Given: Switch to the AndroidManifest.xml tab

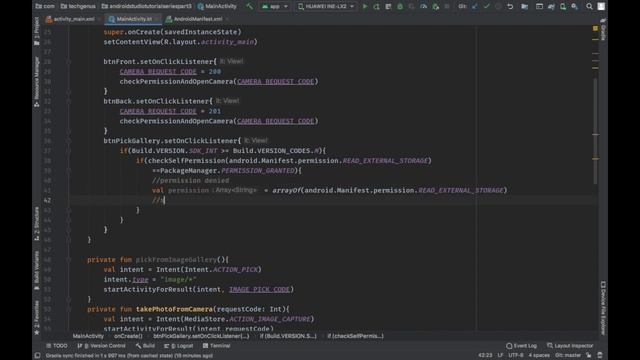Looking at the screenshot, I should (x=197, y=19).
